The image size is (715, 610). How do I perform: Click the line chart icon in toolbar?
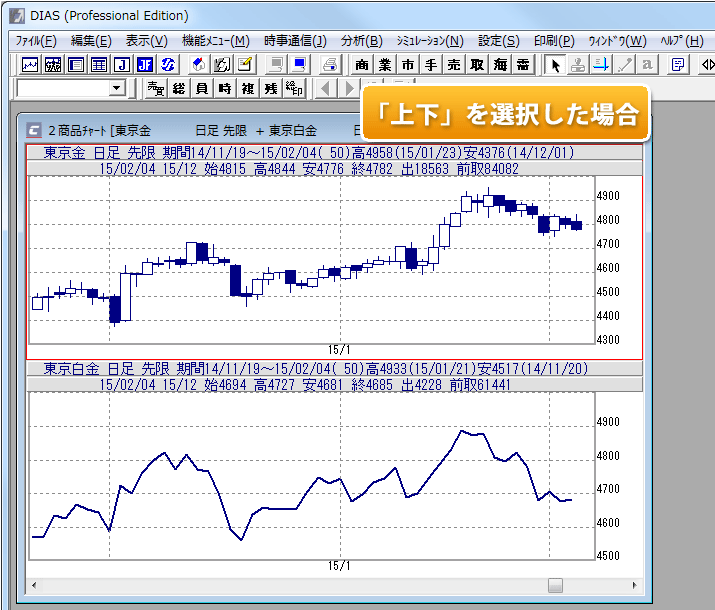(x=30, y=65)
